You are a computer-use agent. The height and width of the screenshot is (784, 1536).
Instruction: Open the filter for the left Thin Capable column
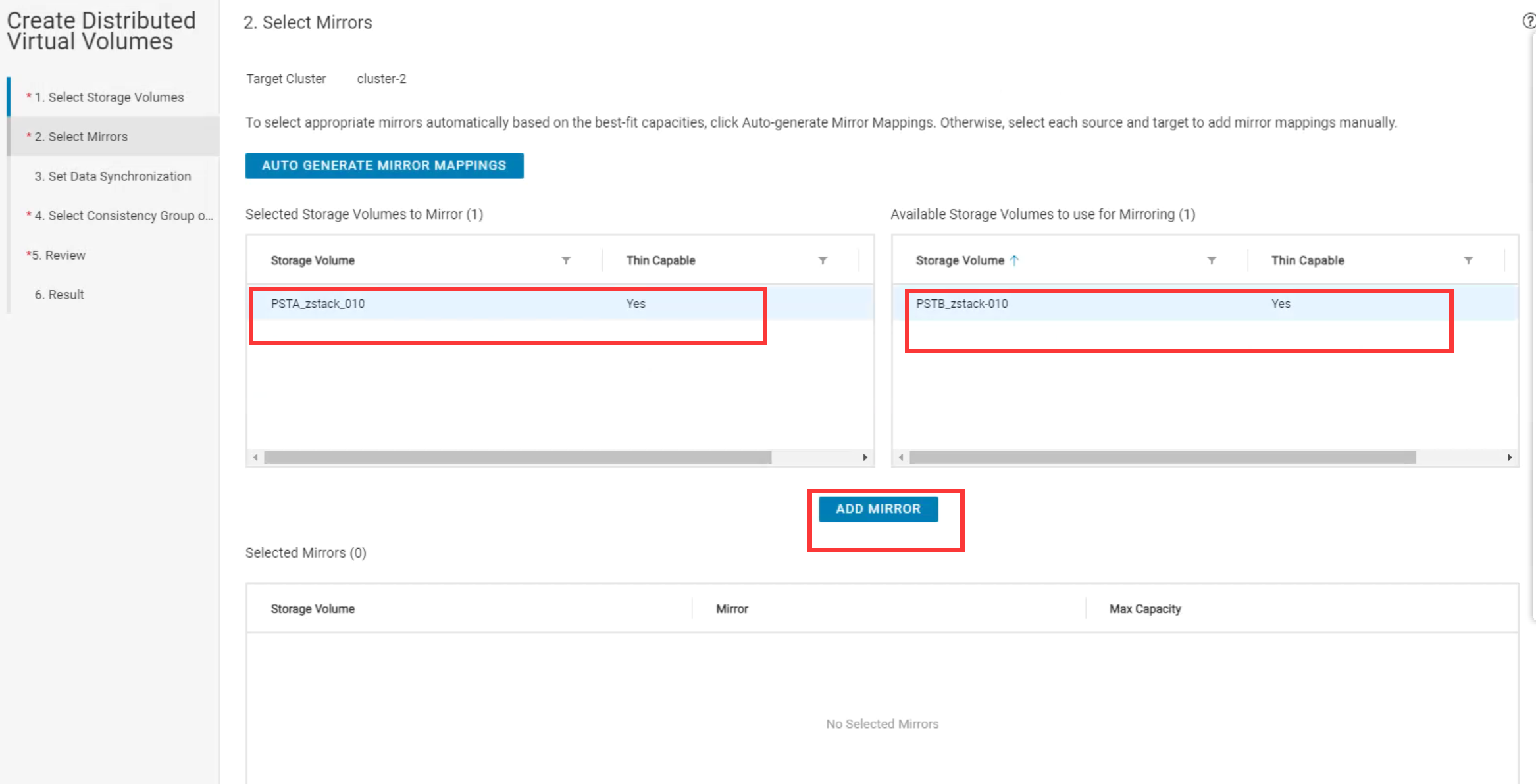823,260
